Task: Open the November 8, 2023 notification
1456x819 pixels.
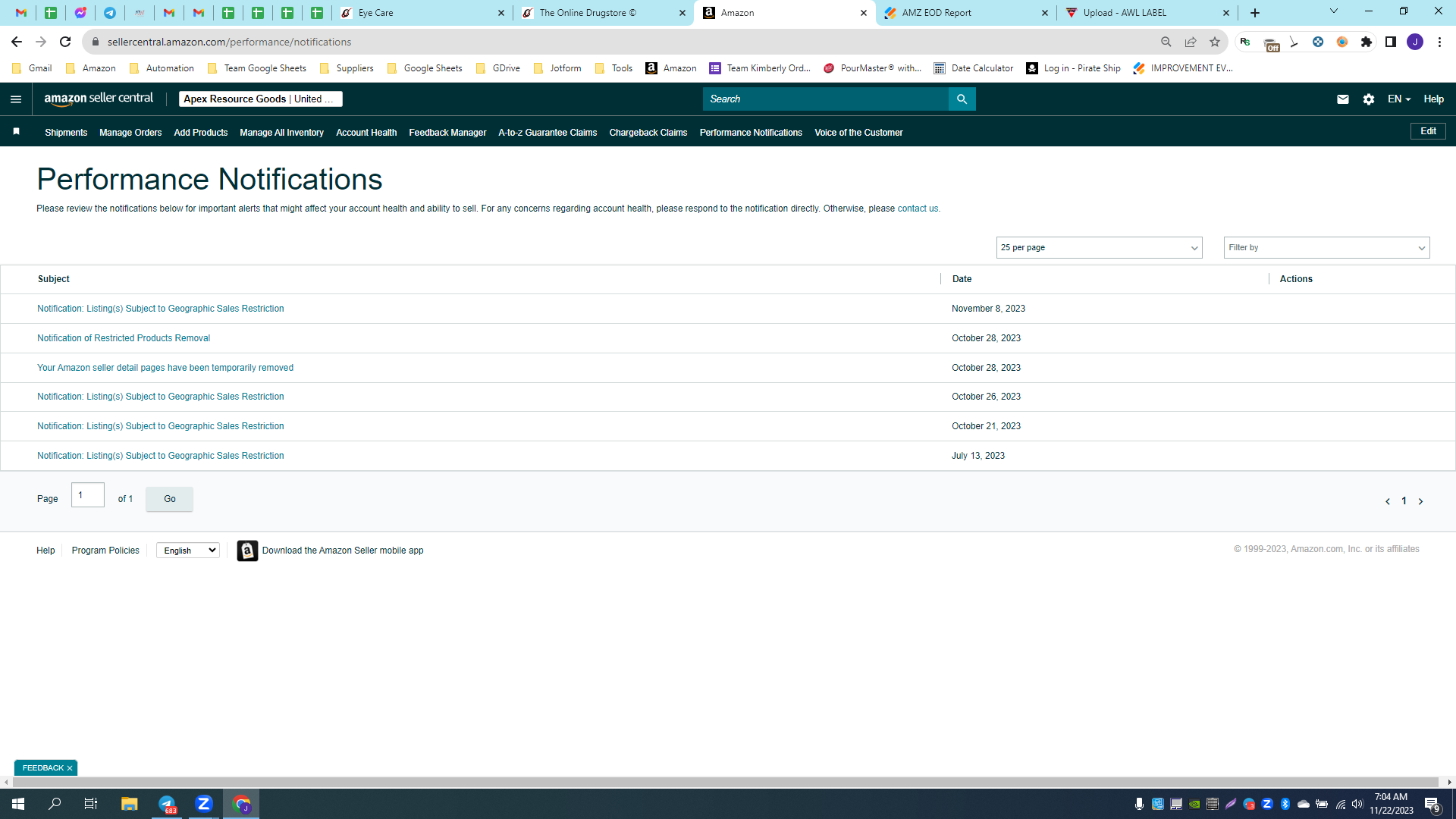Action: coord(161,309)
